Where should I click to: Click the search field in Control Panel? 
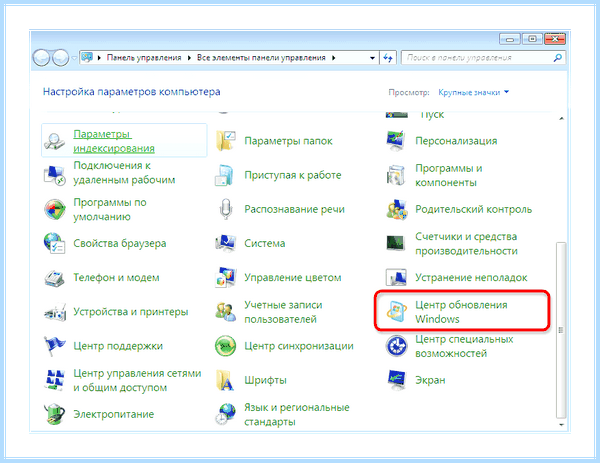(483, 58)
